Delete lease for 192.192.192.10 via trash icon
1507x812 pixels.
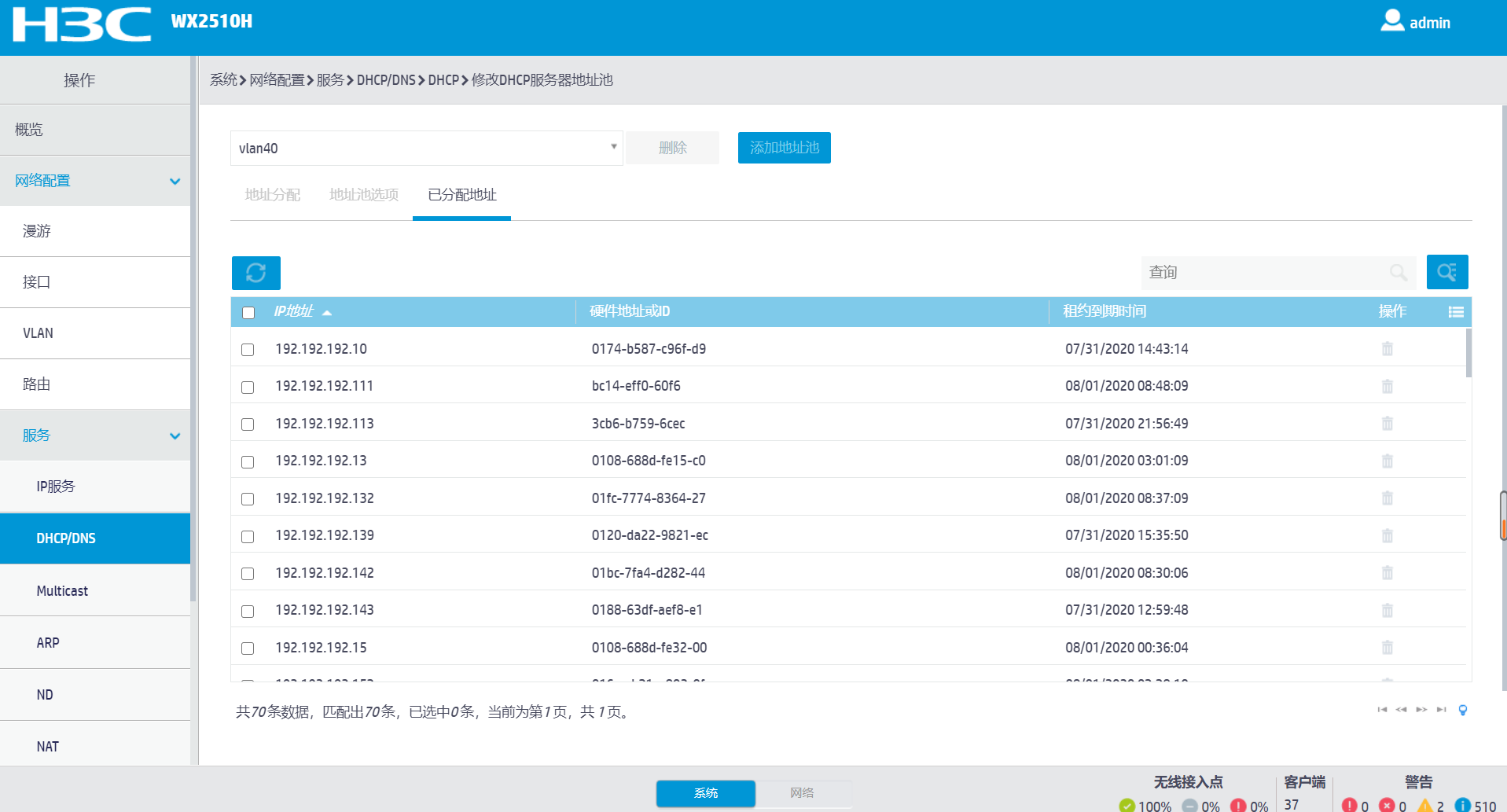tap(1388, 348)
